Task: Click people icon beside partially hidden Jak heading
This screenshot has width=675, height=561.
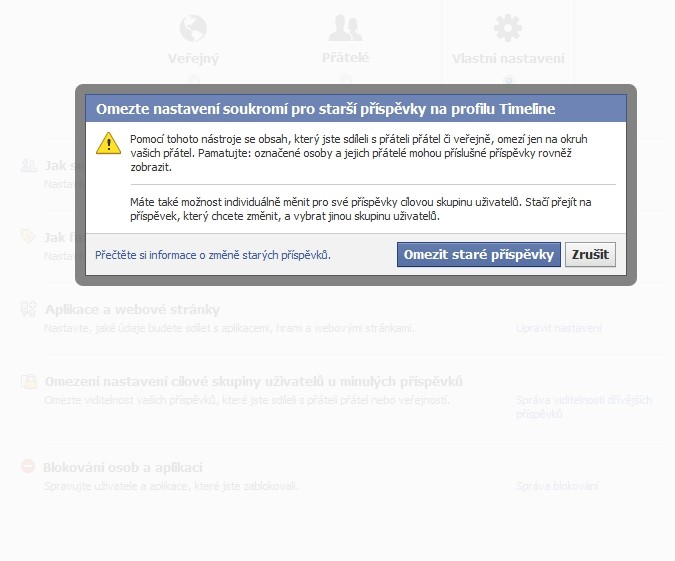Action: point(28,165)
